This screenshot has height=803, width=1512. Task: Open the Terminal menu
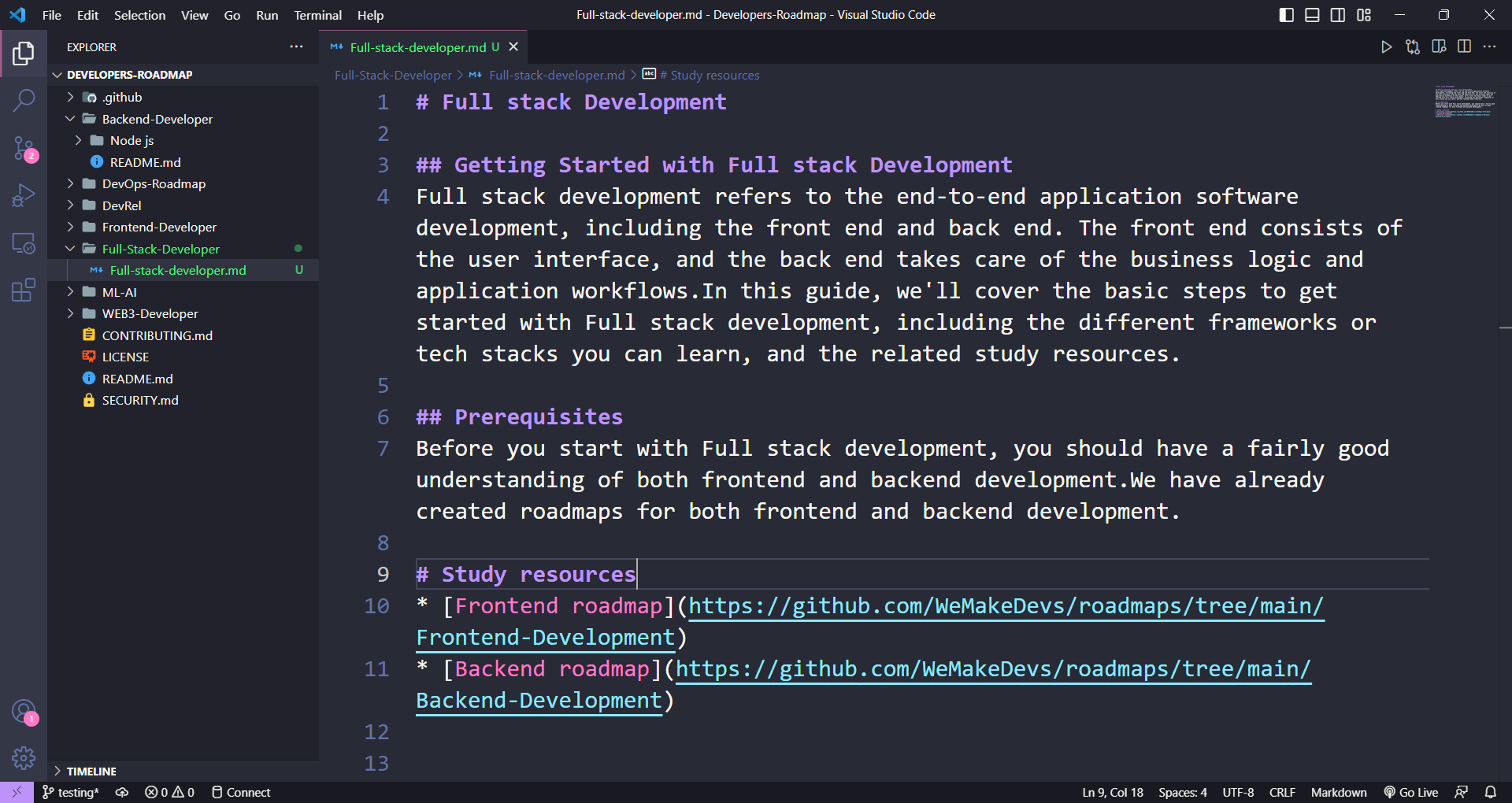[x=317, y=15]
